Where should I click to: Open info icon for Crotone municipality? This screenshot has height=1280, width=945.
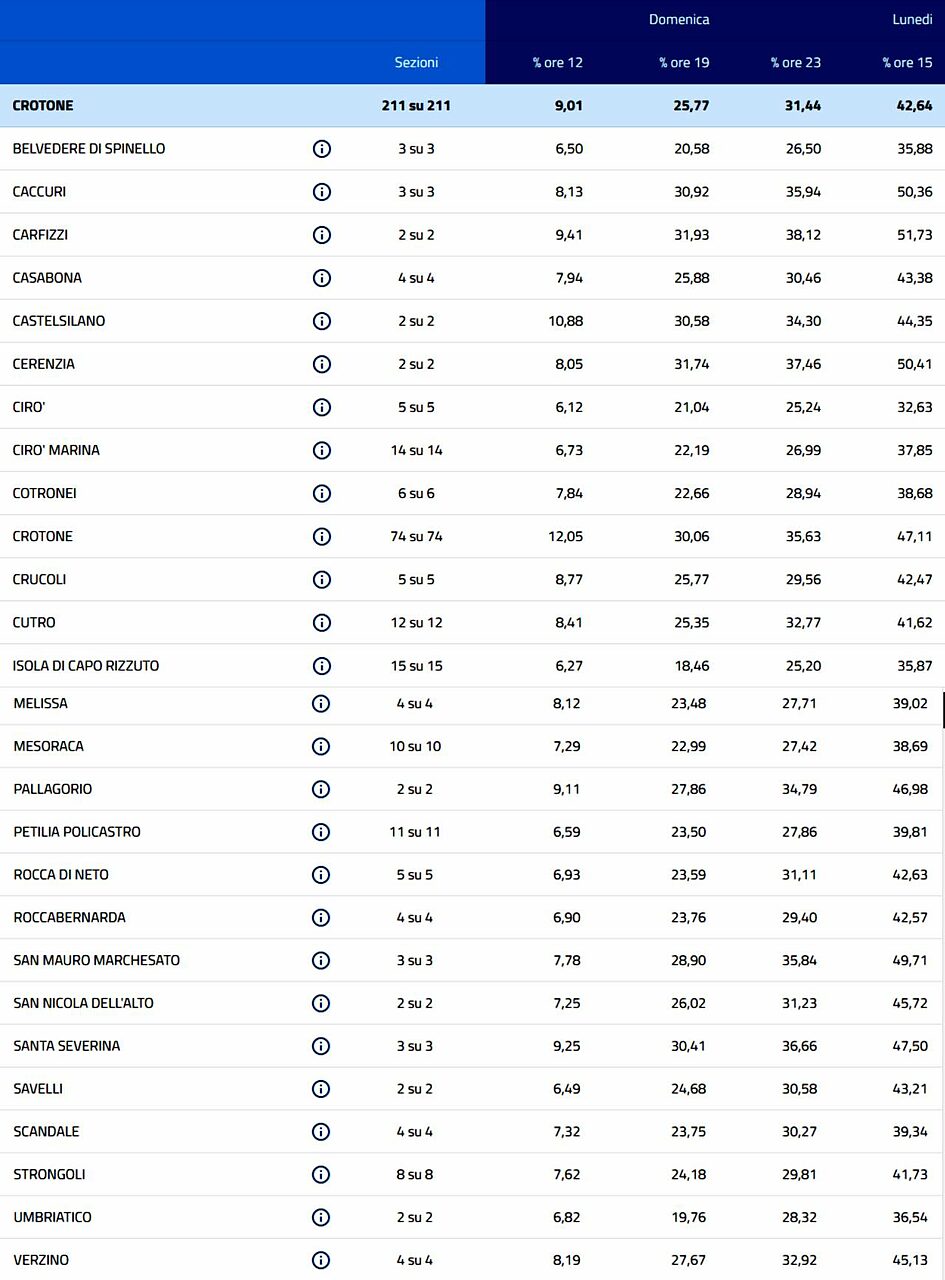(322, 536)
